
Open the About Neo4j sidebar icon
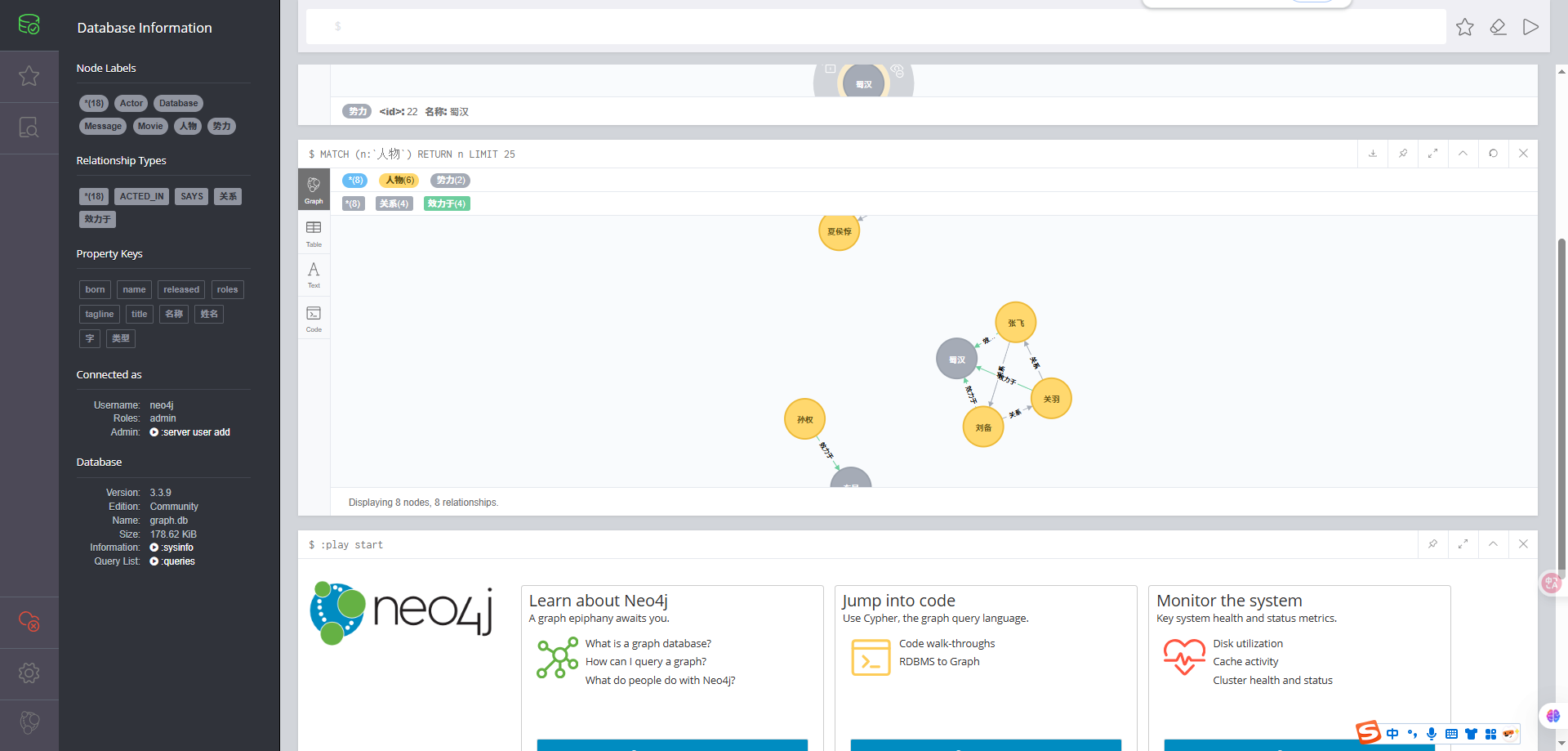29,722
